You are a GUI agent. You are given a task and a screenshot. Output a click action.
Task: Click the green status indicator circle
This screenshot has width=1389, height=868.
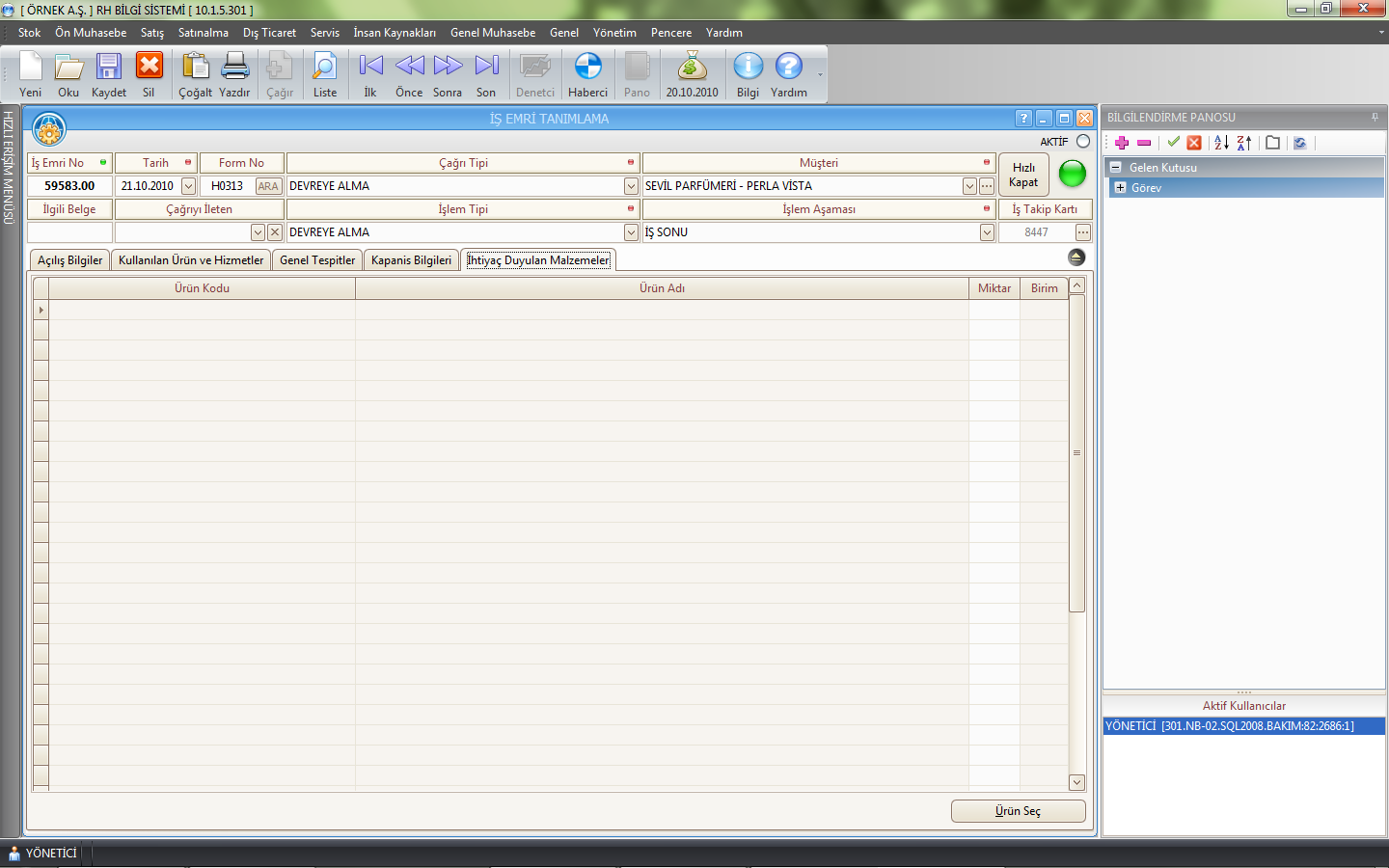[x=1072, y=174]
